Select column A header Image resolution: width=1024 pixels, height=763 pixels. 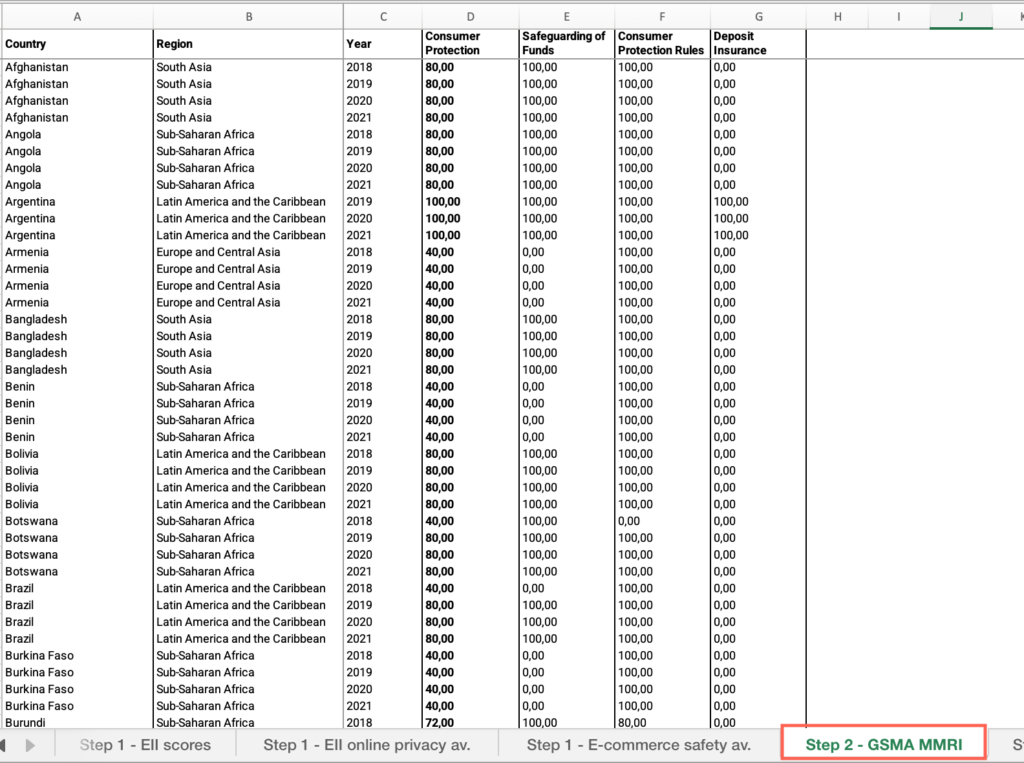[x=77, y=17]
